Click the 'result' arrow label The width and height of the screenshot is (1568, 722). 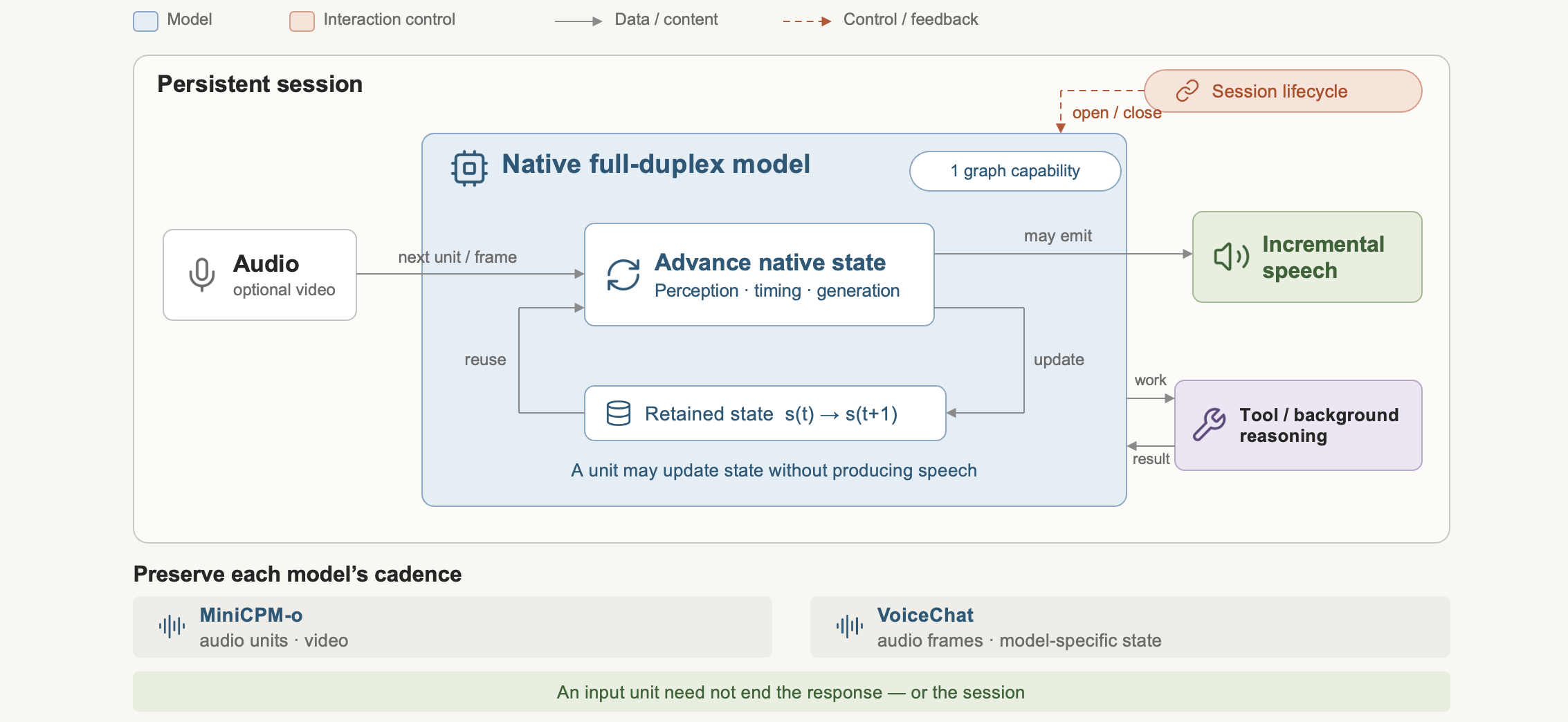tap(1151, 459)
